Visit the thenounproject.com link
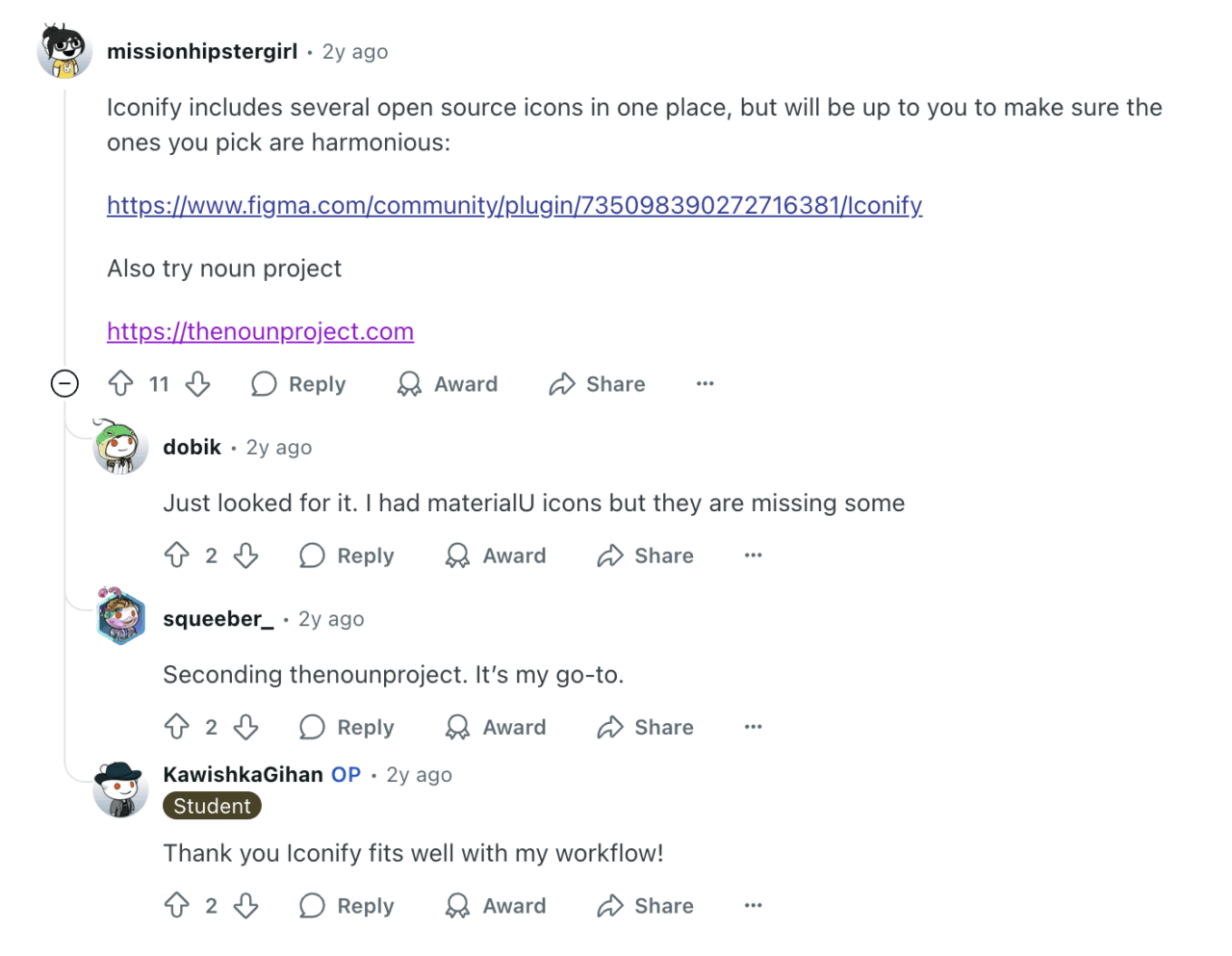Image resolution: width=1232 pixels, height=956 pixels. click(x=260, y=331)
